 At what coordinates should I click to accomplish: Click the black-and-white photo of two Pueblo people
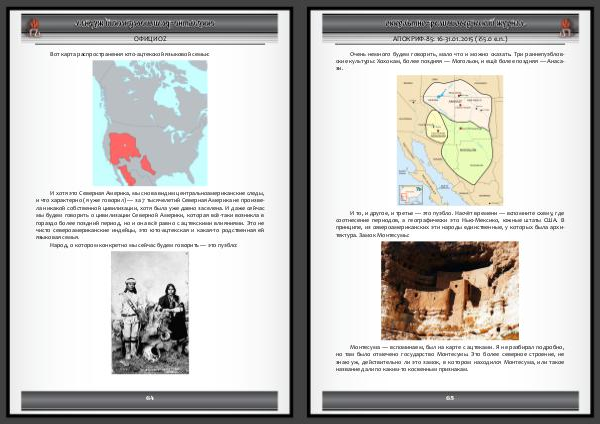click(150, 312)
